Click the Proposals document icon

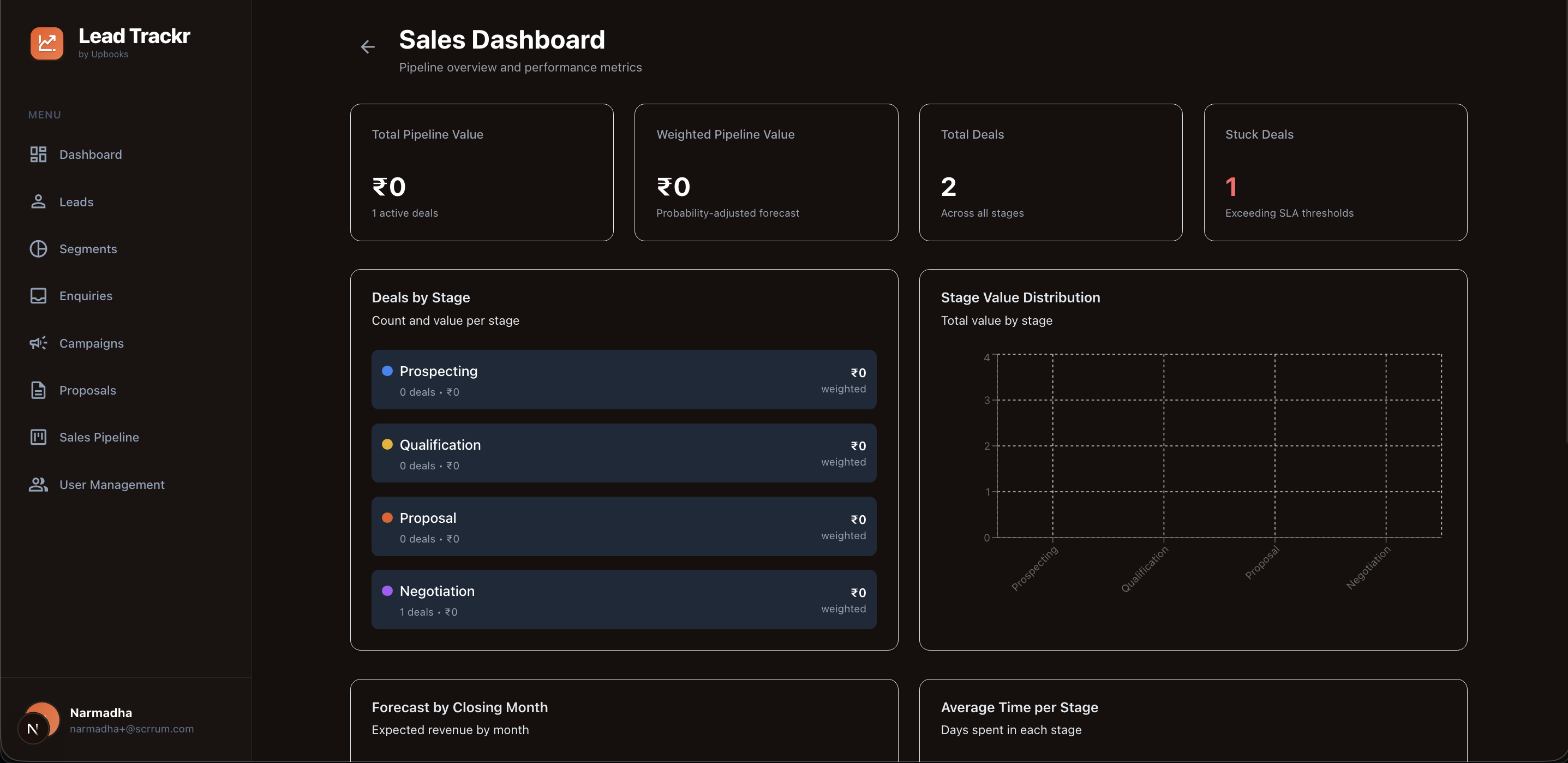click(x=38, y=390)
